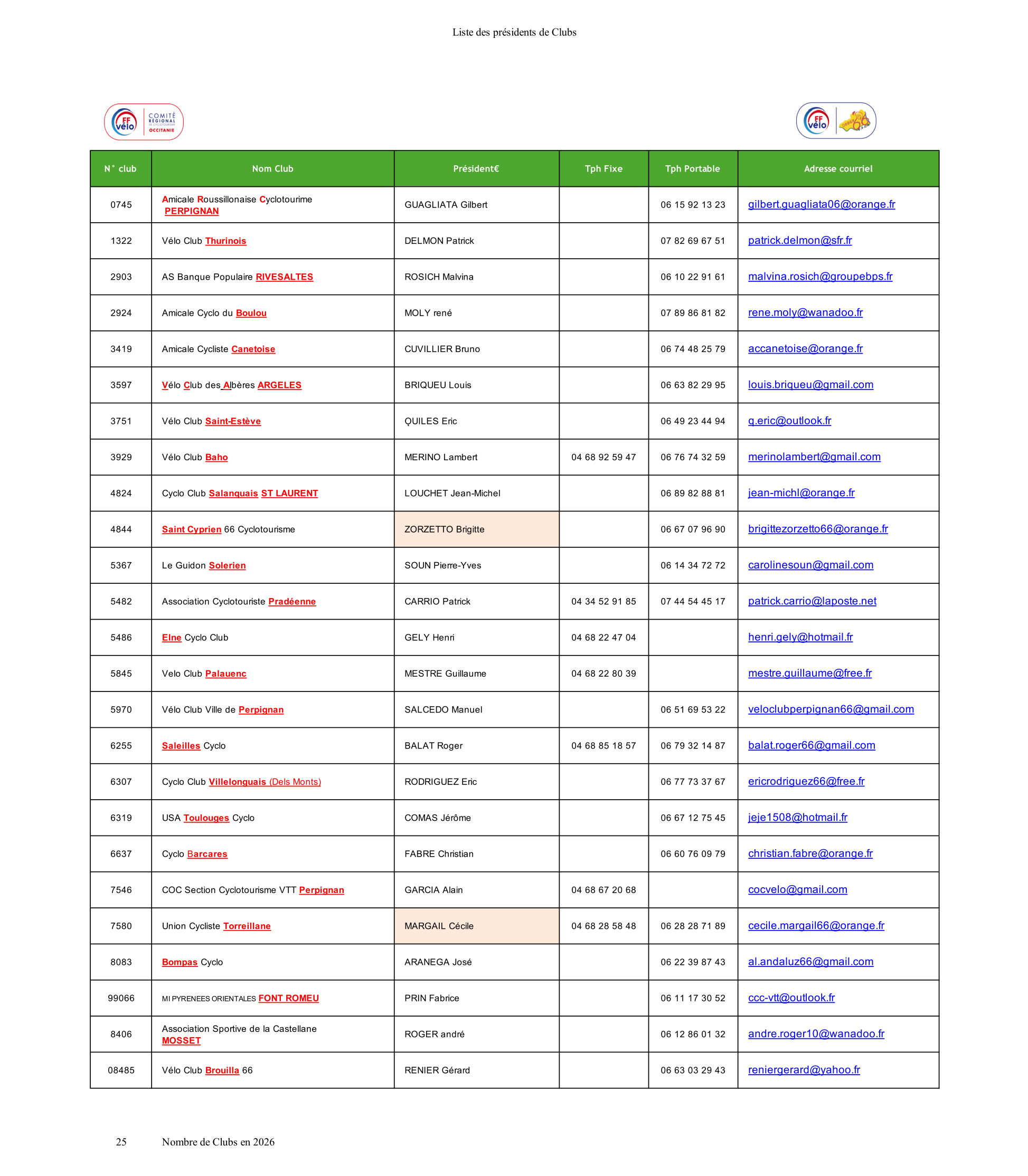Click the Nom Club column header
Viewport: 1028px width, 1176px height.
click(272, 168)
